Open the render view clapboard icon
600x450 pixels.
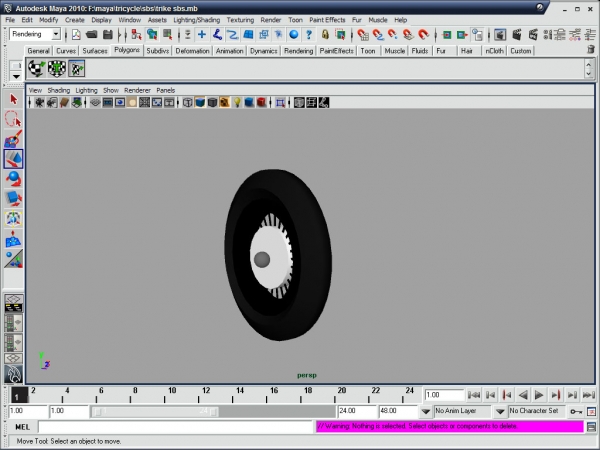tap(517, 35)
